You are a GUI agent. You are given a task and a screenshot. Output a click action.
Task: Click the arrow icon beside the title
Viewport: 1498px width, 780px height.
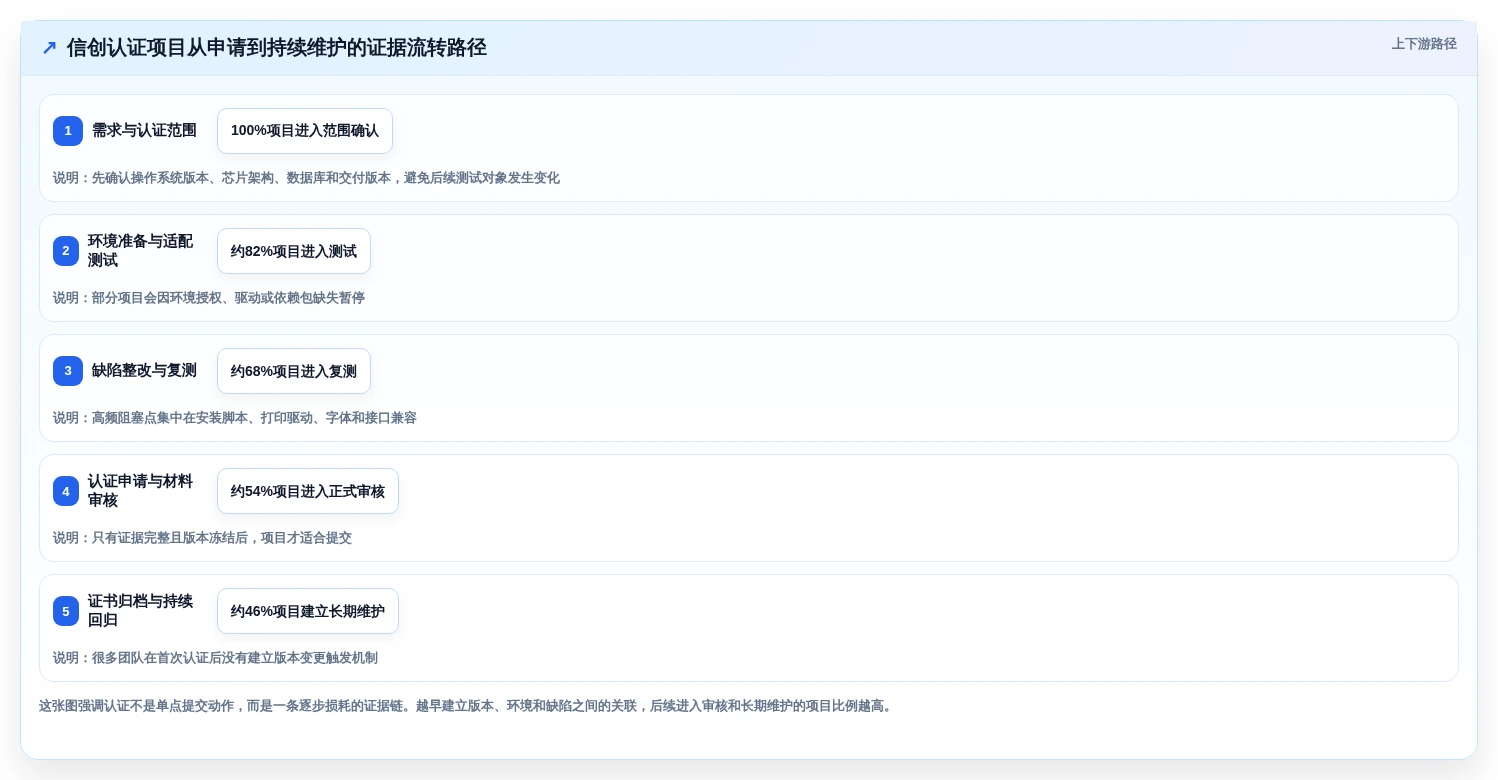[49, 48]
